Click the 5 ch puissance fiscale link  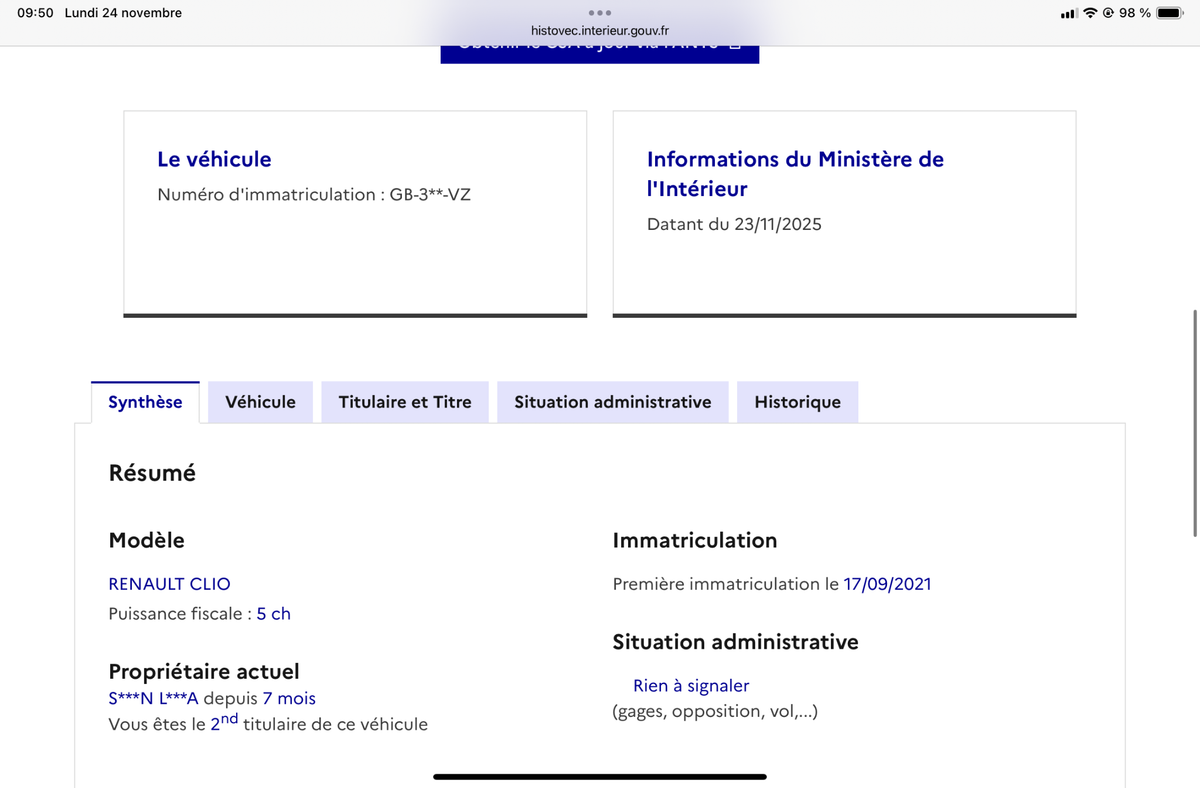[x=273, y=613]
